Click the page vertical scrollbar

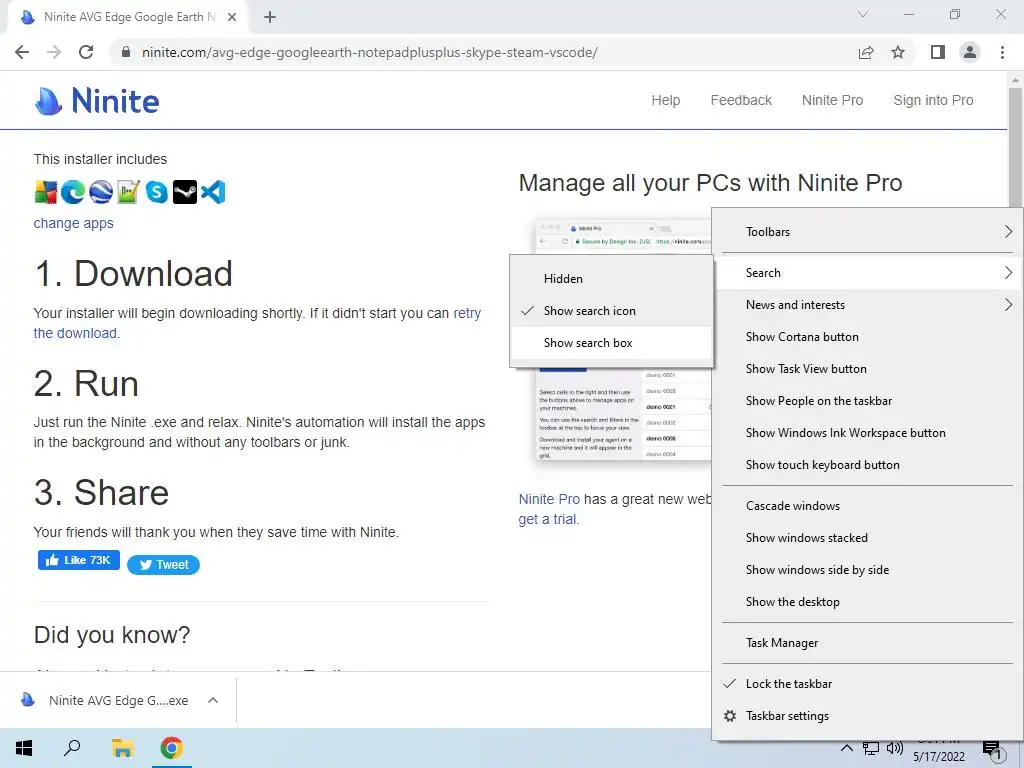click(x=1015, y=148)
